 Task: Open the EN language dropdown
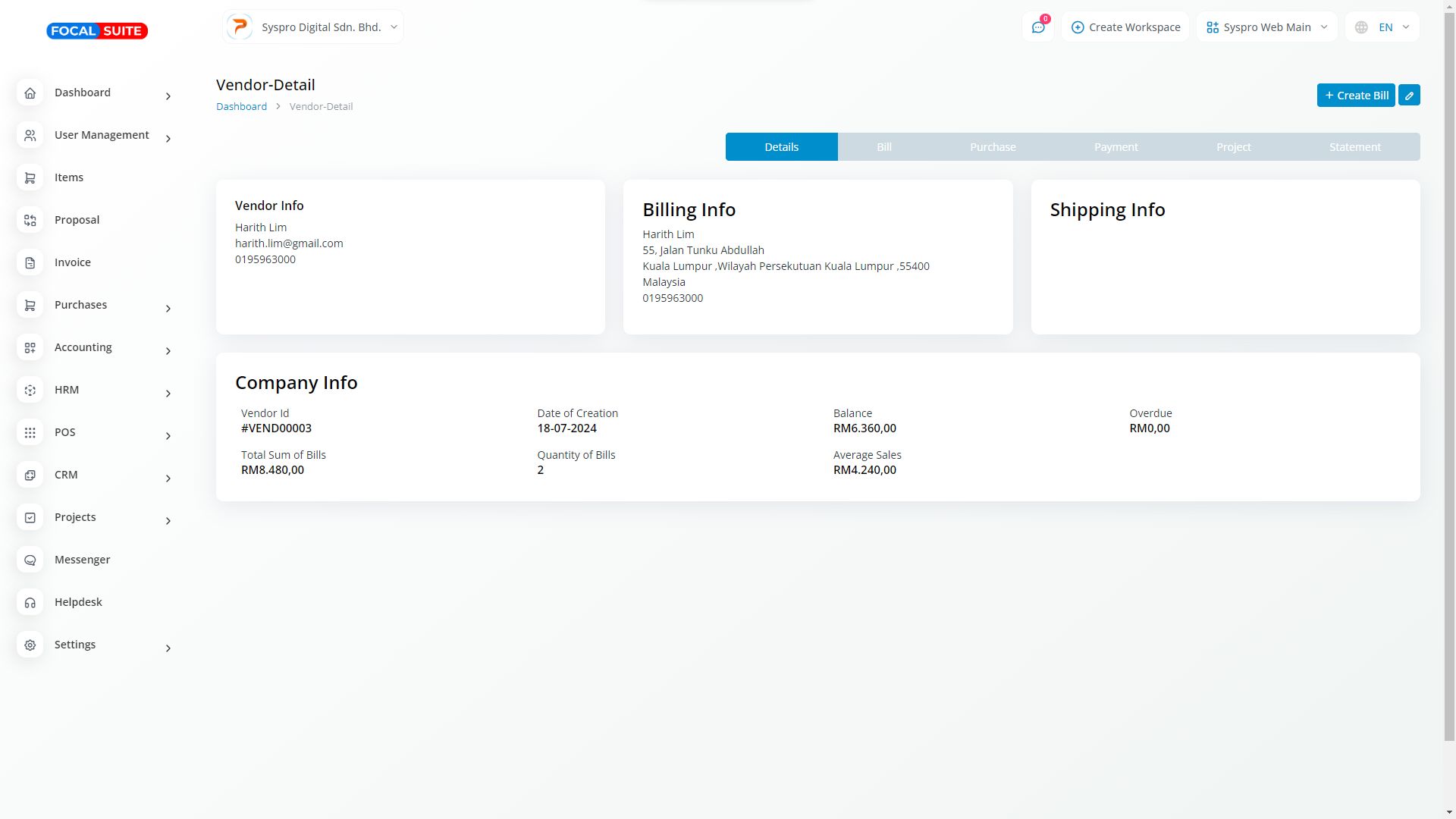[1382, 27]
